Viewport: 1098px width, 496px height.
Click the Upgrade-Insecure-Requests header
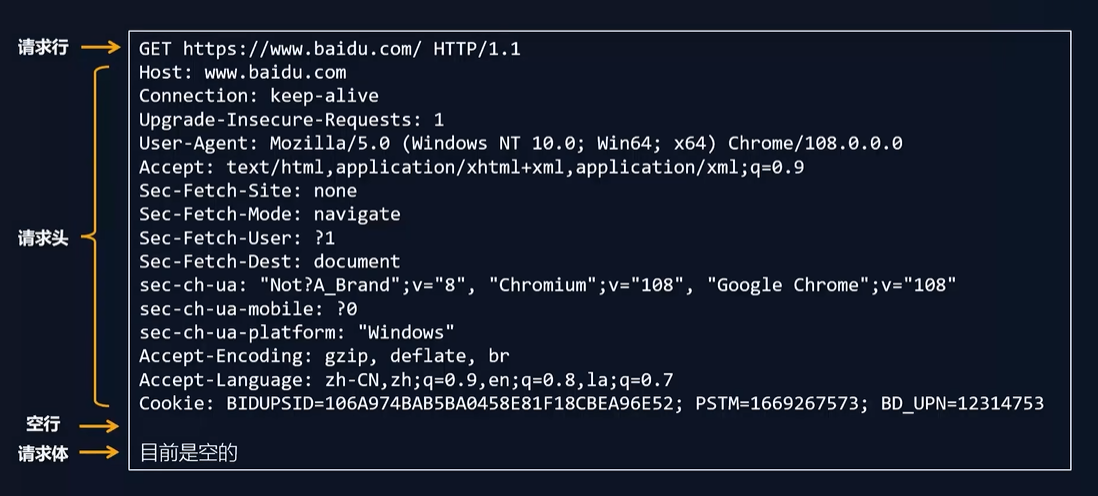[x=291, y=120]
